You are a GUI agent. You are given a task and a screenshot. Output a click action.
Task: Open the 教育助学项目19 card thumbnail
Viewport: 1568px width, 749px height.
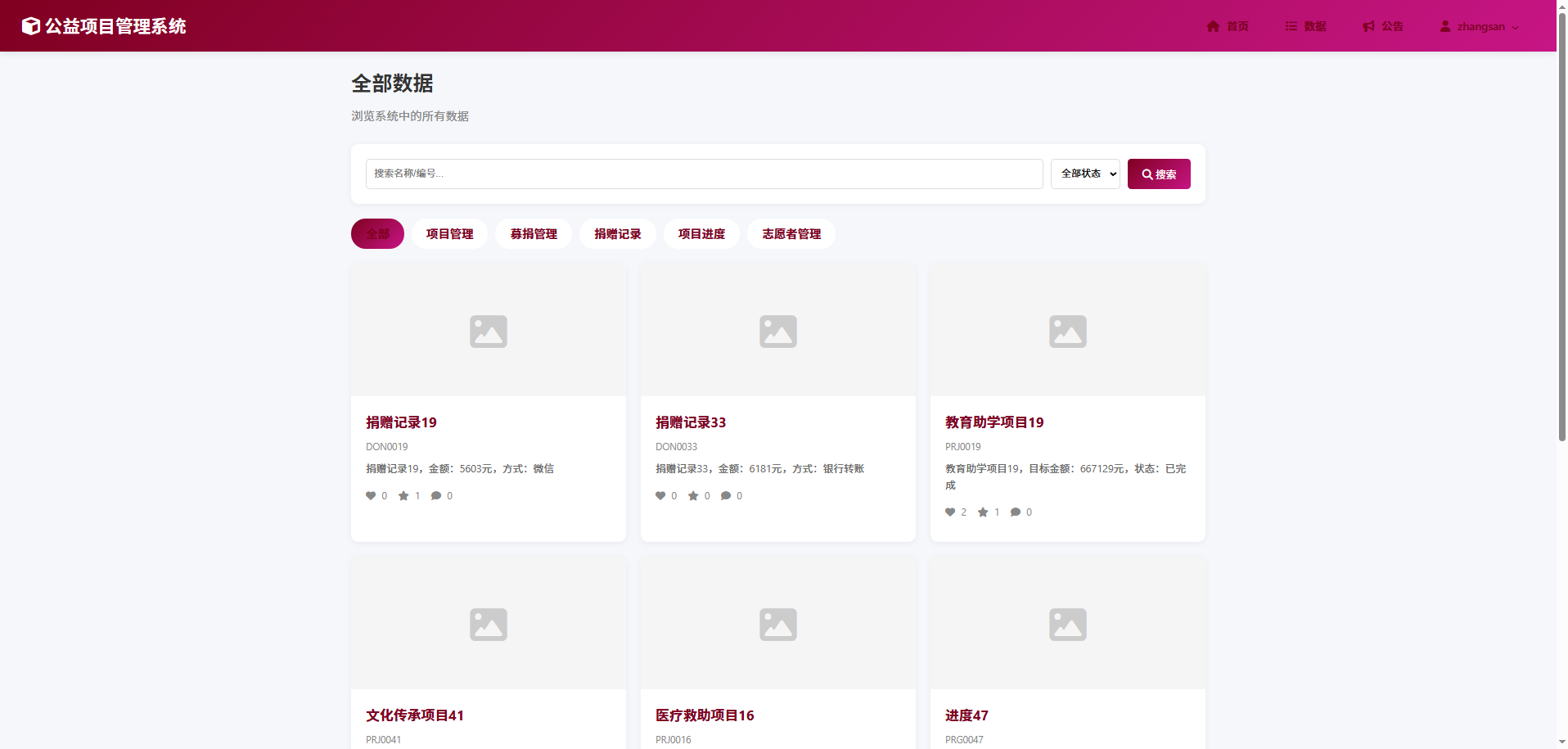1068,331
